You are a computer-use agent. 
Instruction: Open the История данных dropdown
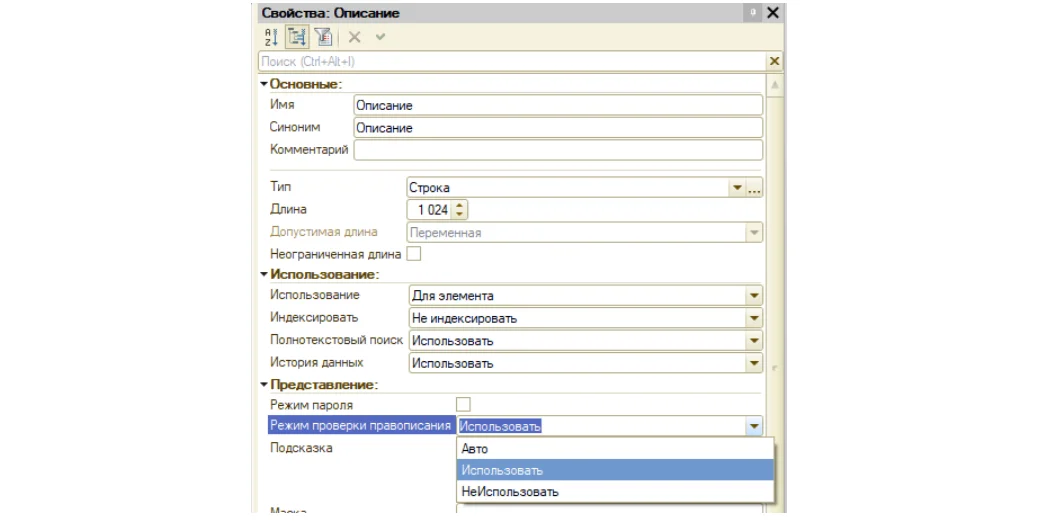pos(754,363)
